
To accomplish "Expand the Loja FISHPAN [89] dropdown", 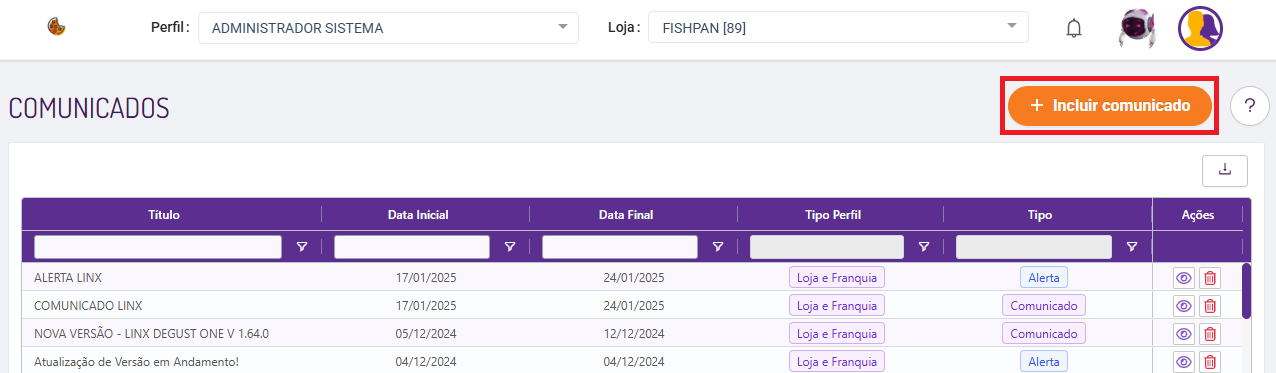I will coord(838,28).
